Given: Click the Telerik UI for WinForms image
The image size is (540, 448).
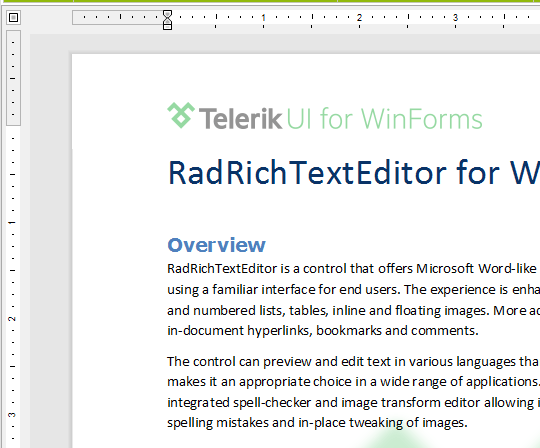Looking at the screenshot, I should (325, 117).
